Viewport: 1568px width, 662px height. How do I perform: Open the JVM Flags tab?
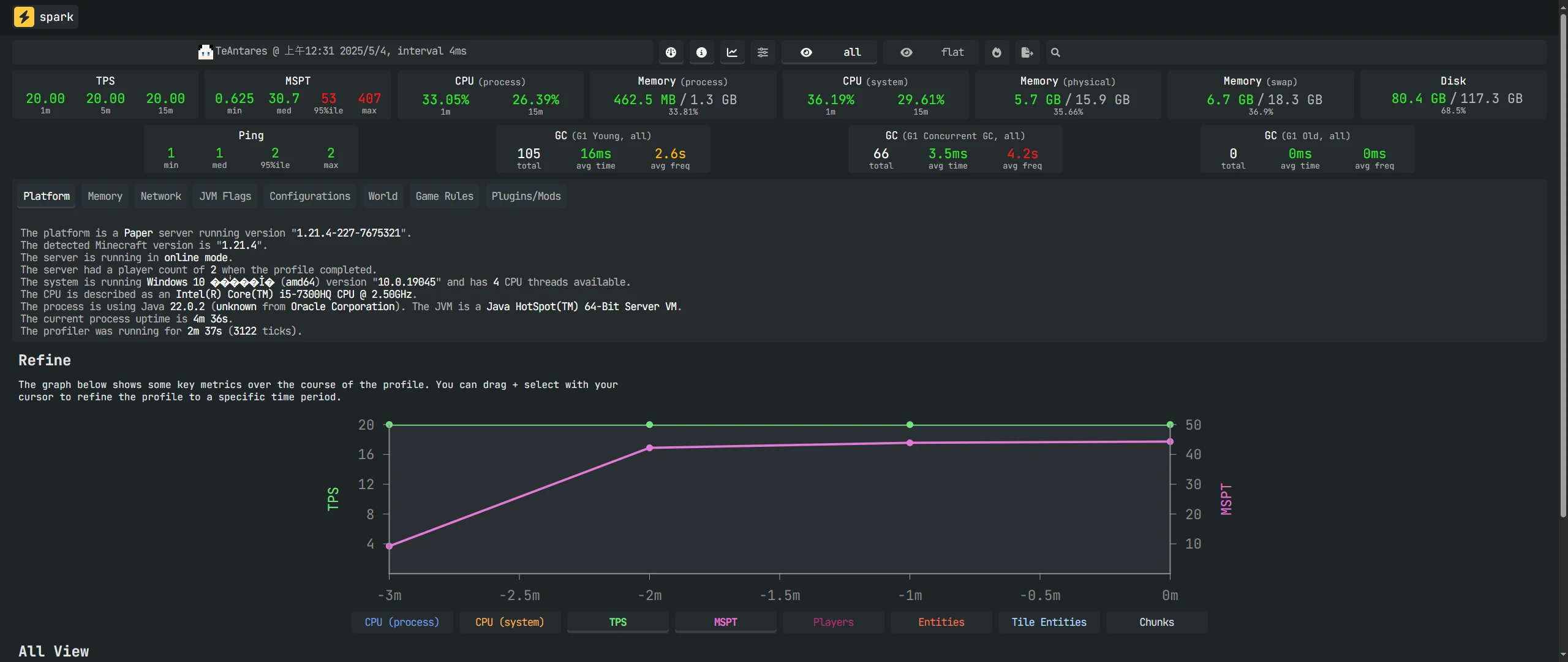pos(225,196)
